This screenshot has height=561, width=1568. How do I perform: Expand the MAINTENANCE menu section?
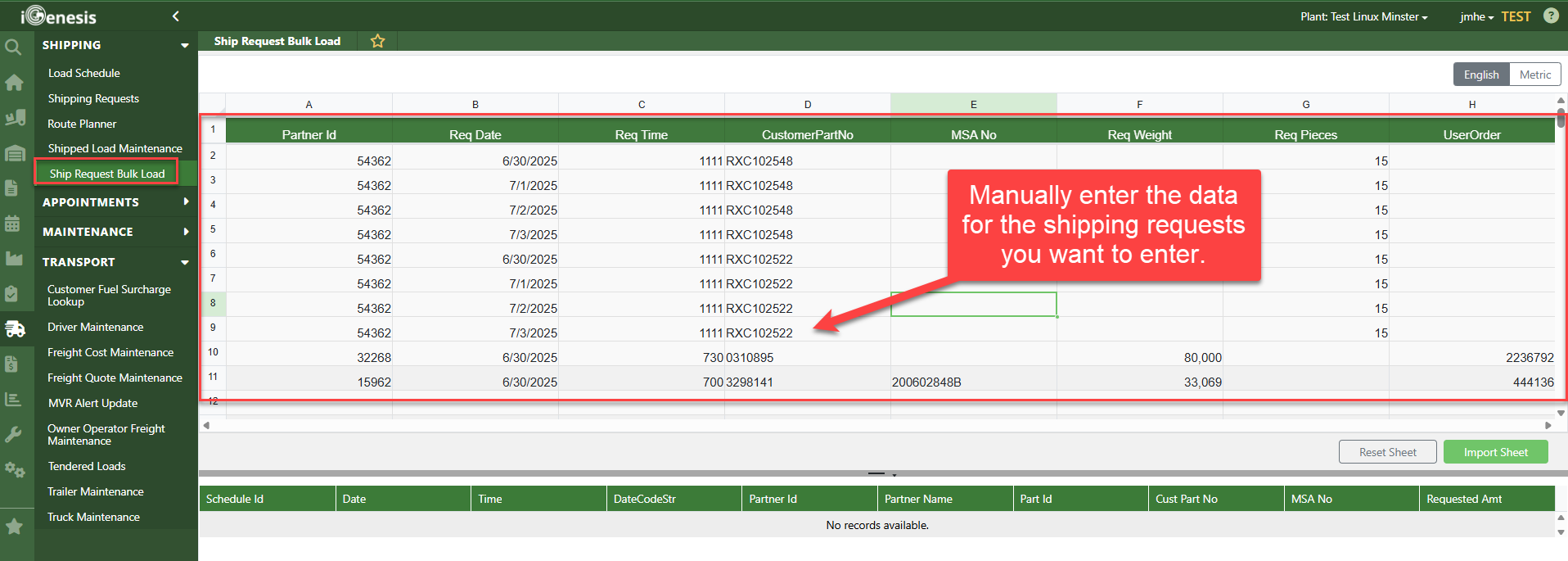pyautogui.click(x=186, y=232)
